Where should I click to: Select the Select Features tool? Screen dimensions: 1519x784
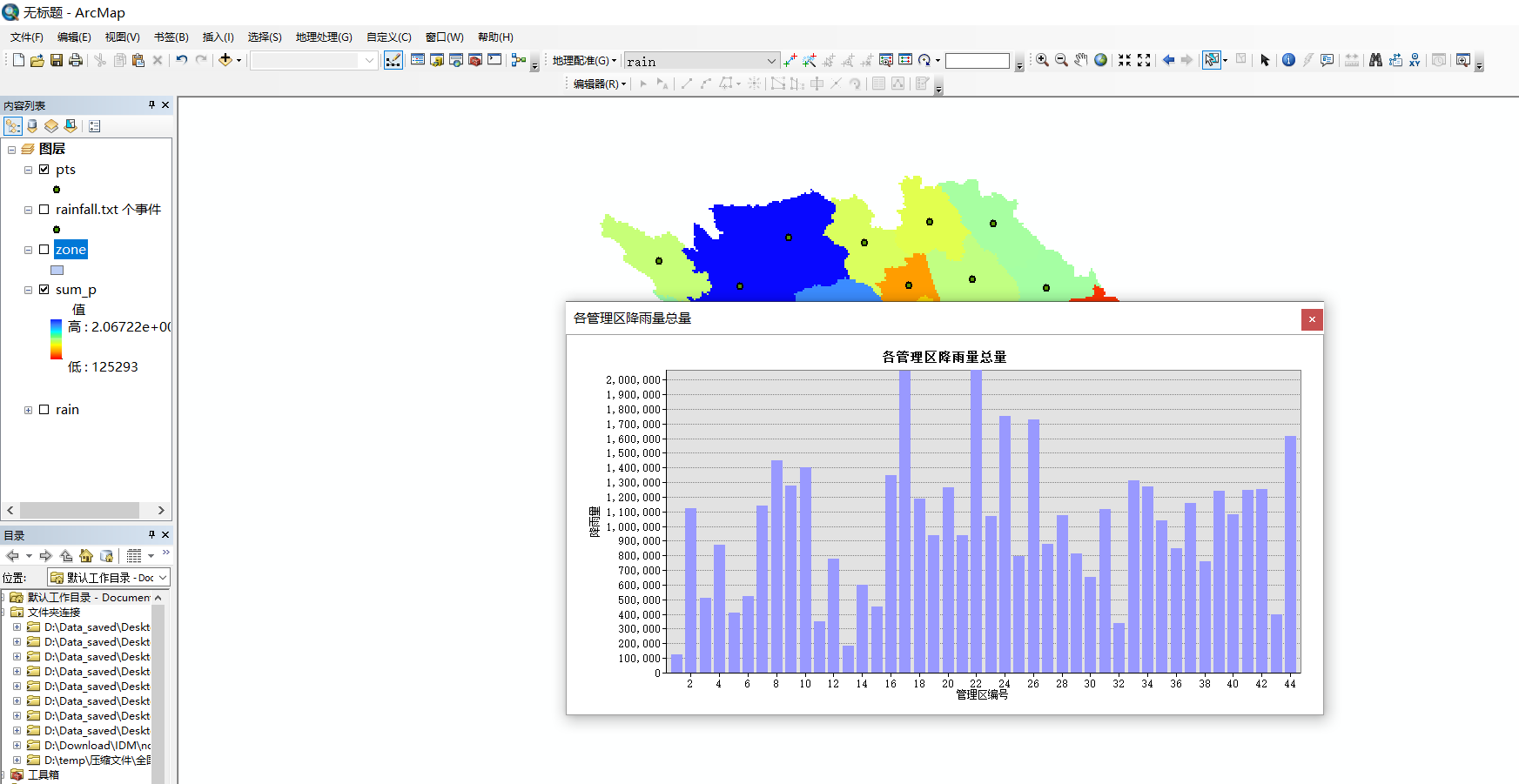[1211, 60]
